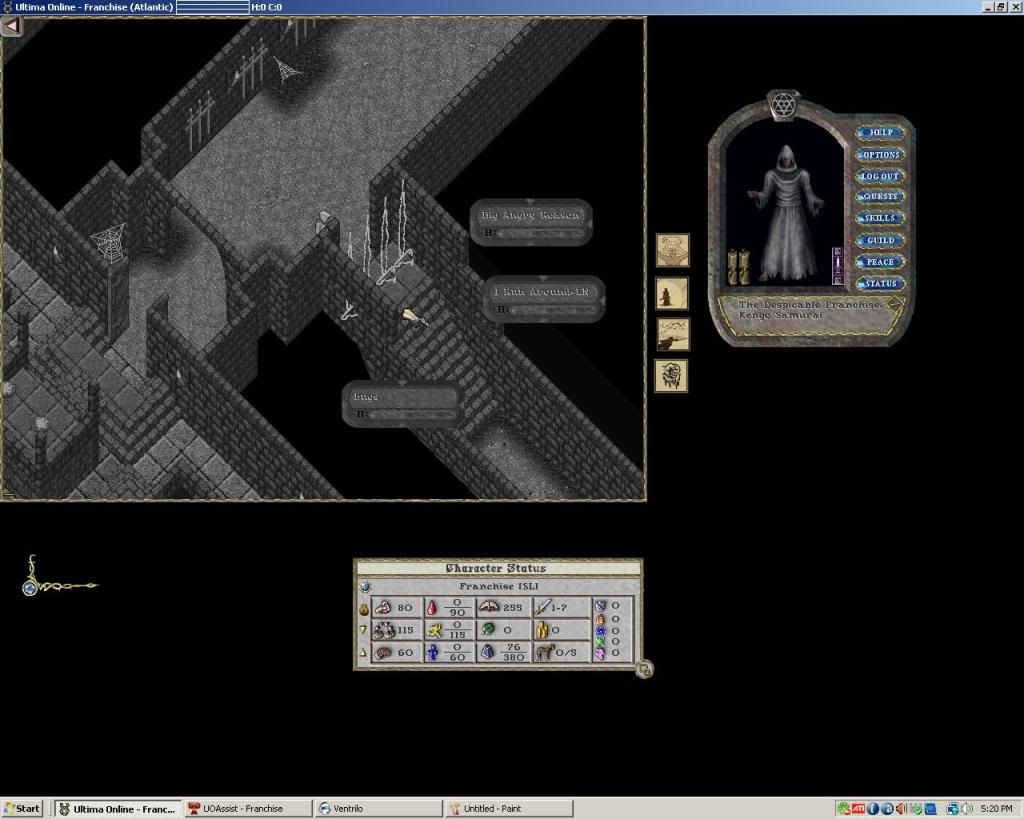Open the Windows Start menu

pos(22,809)
